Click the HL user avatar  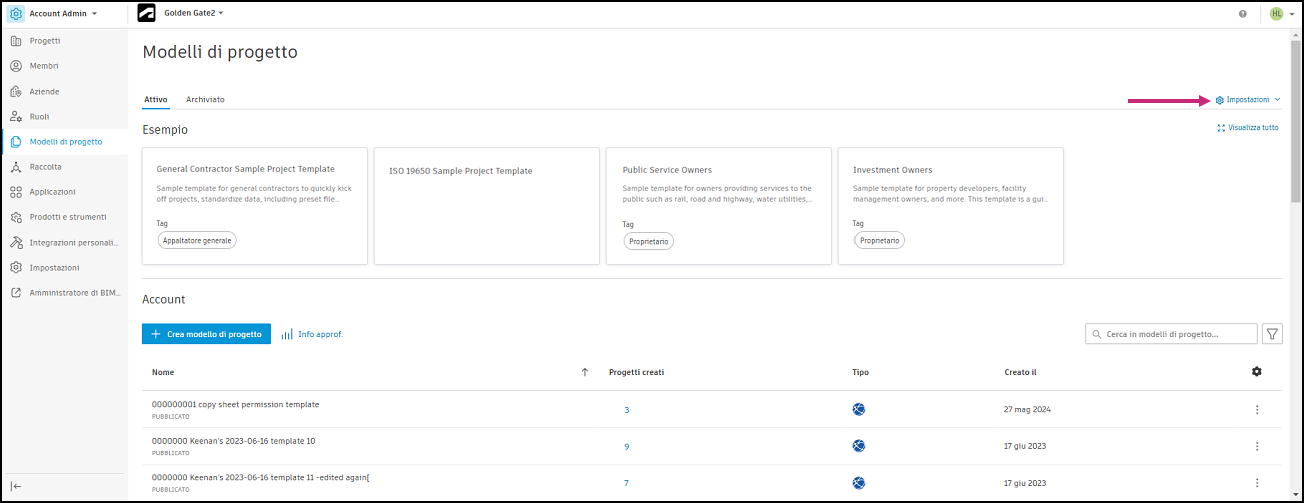tap(1276, 14)
